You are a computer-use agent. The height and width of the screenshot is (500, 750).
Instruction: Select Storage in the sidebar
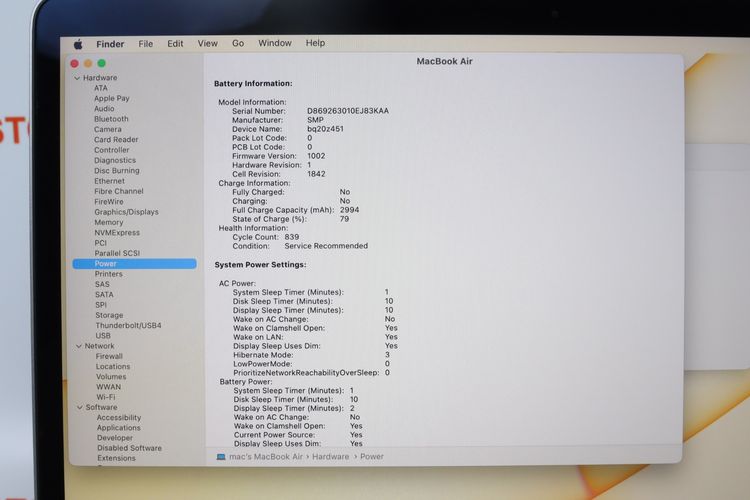(109, 315)
